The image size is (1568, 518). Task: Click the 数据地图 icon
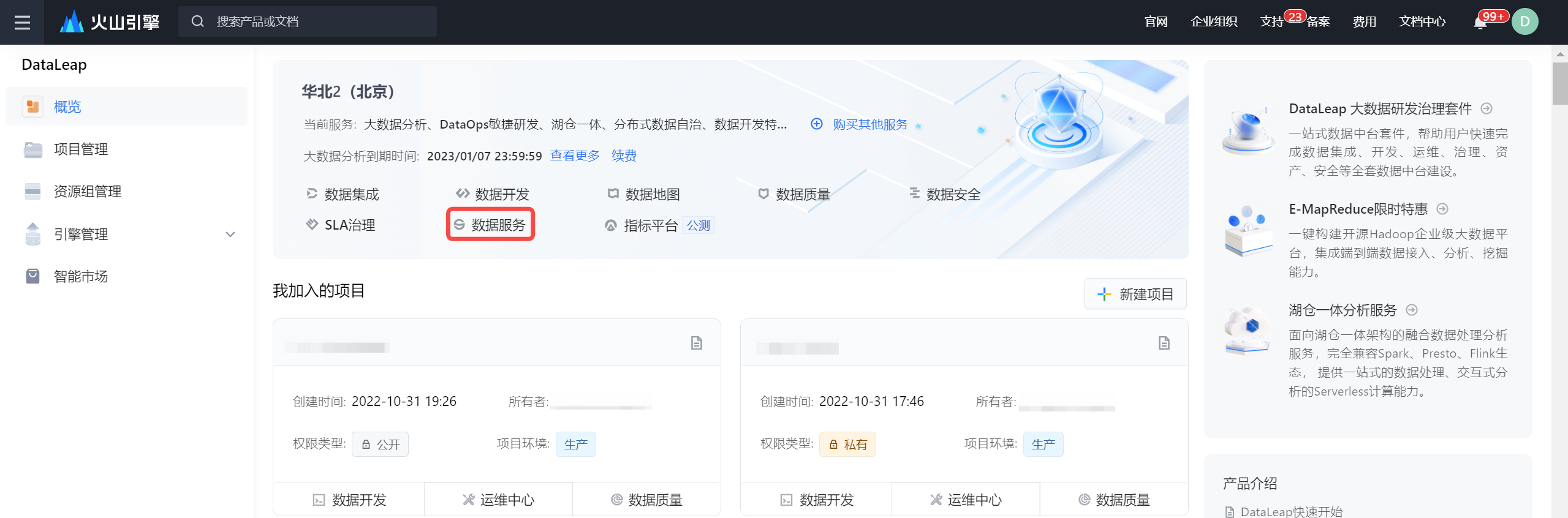[613, 194]
